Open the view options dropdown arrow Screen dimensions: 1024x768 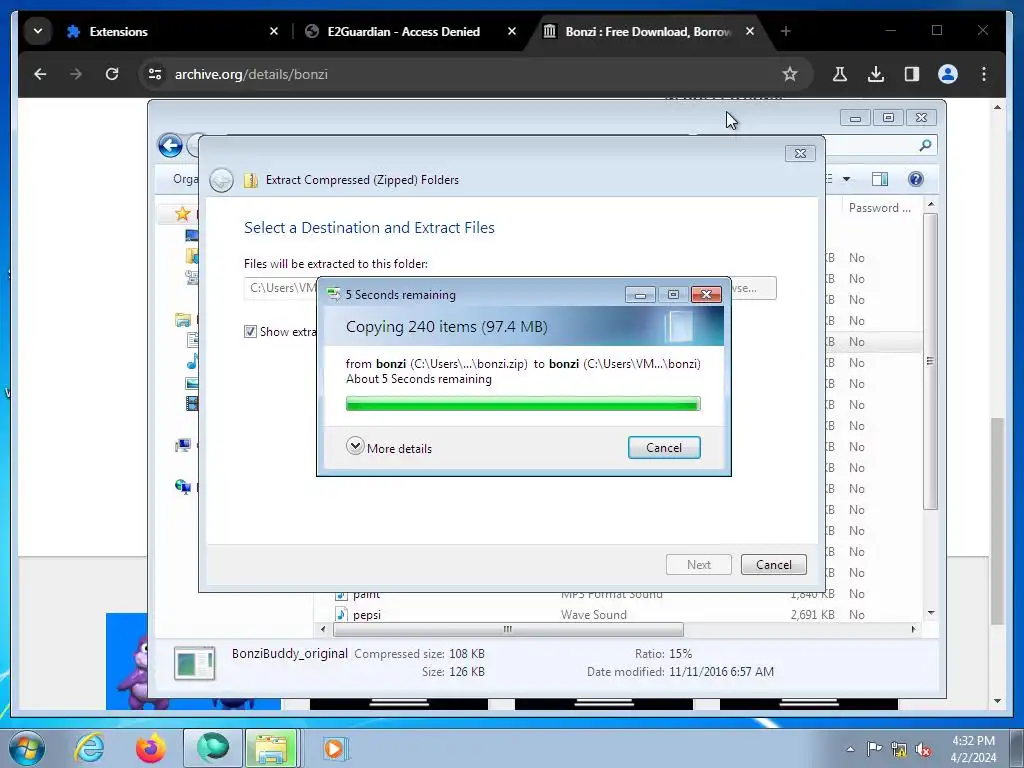(846, 179)
